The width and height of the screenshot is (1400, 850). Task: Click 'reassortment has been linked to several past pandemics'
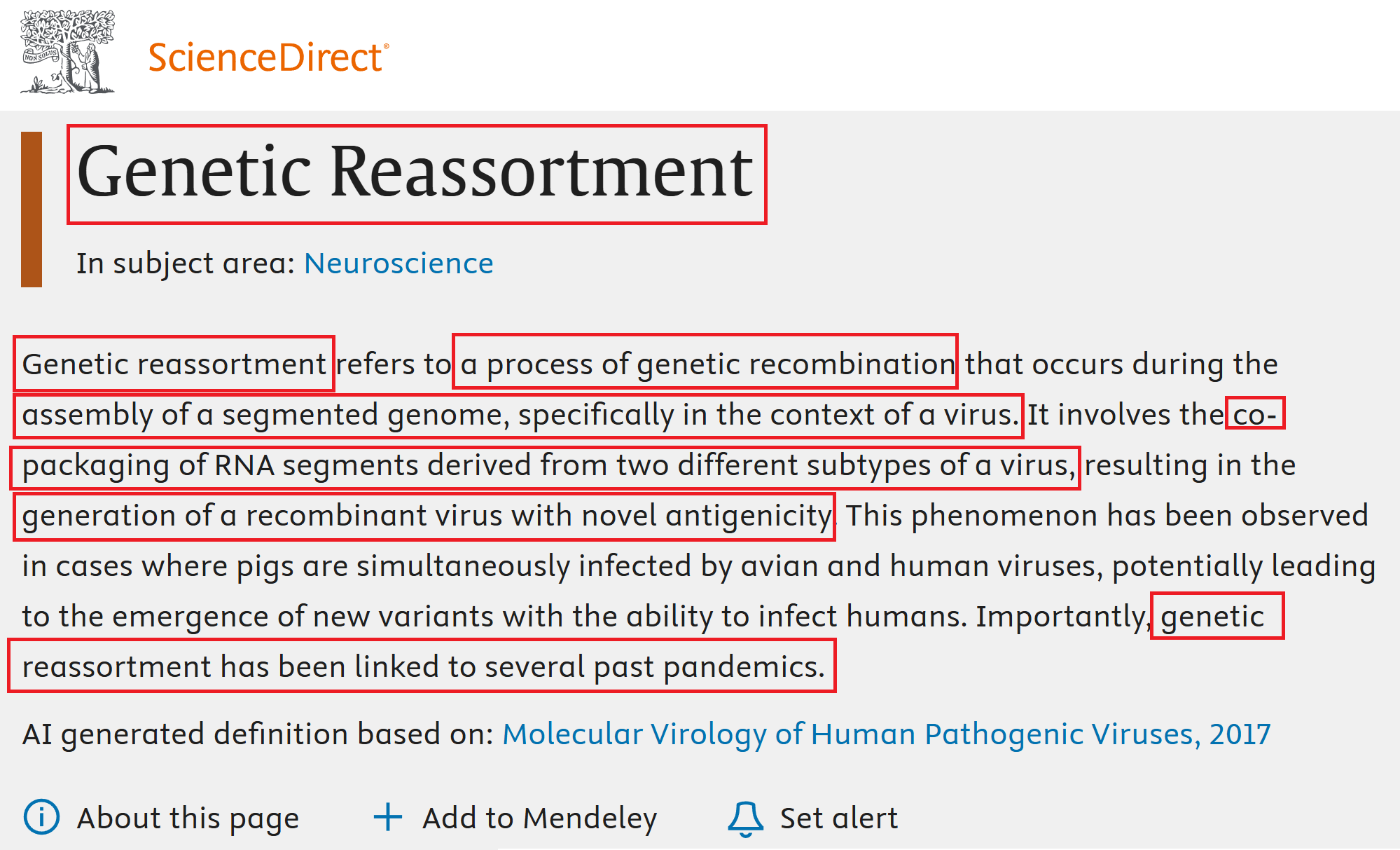(422, 666)
